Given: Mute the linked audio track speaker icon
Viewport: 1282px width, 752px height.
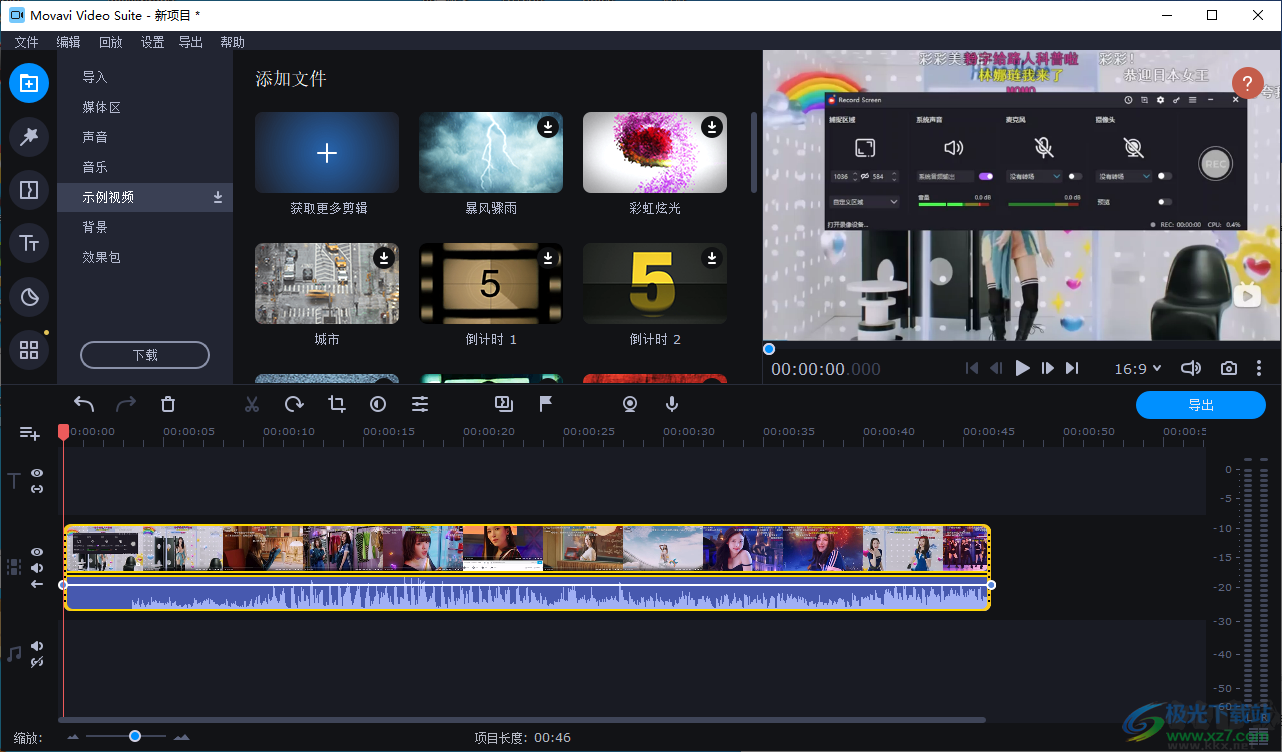Looking at the screenshot, I should (36, 567).
